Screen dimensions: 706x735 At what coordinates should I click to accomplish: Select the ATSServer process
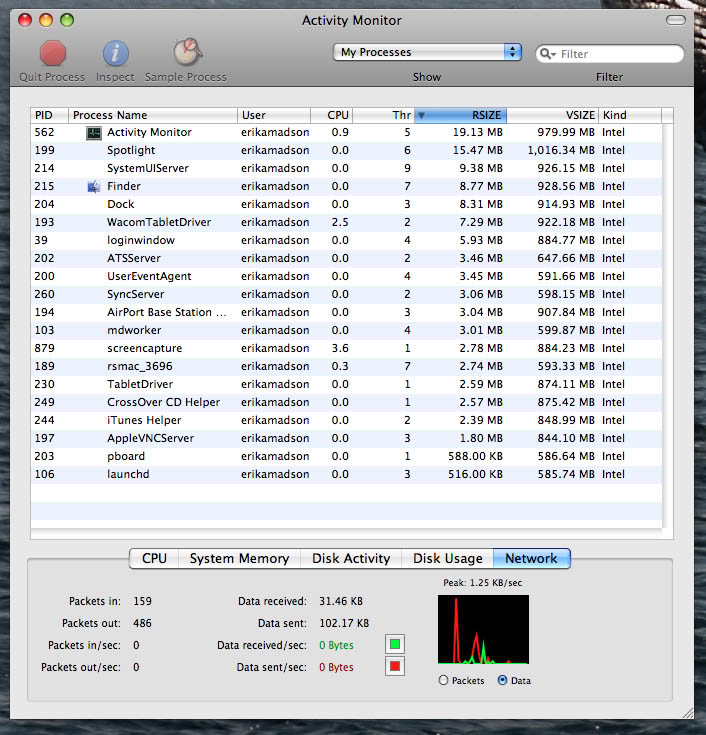(x=346, y=258)
